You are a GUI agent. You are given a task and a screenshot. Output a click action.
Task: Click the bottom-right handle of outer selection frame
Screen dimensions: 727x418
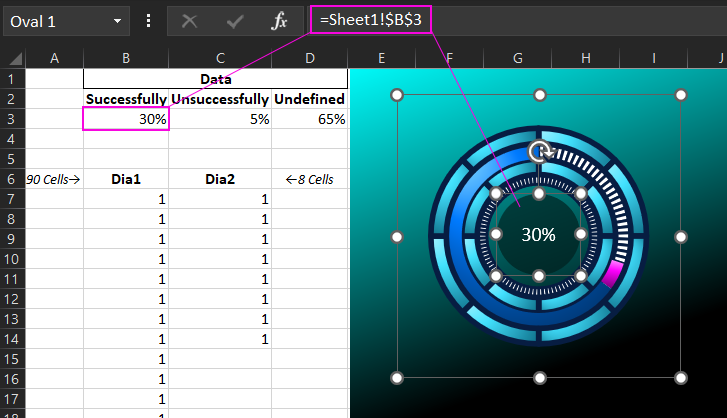[x=681, y=378]
